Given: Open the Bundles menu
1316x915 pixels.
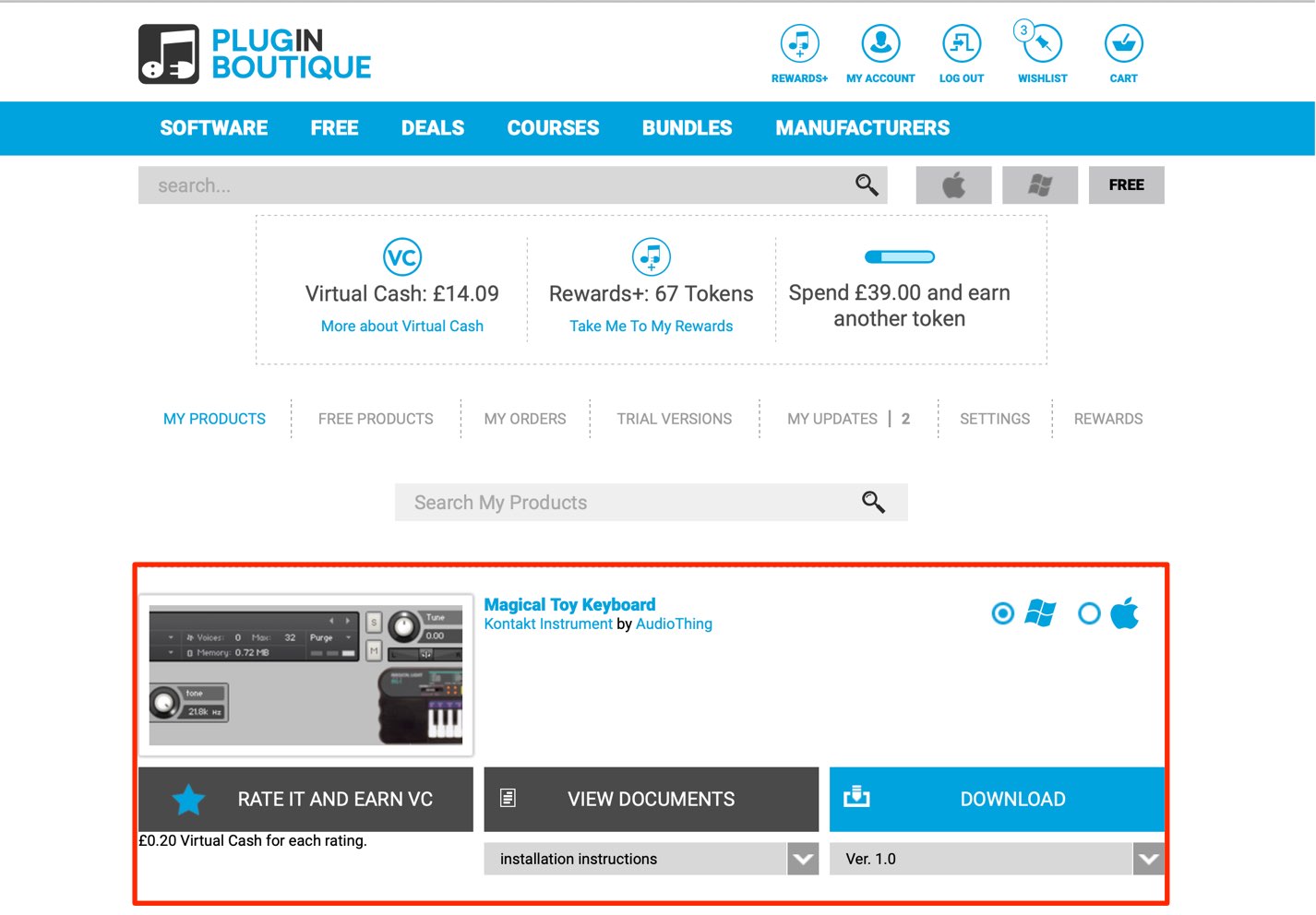Looking at the screenshot, I should 688,128.
